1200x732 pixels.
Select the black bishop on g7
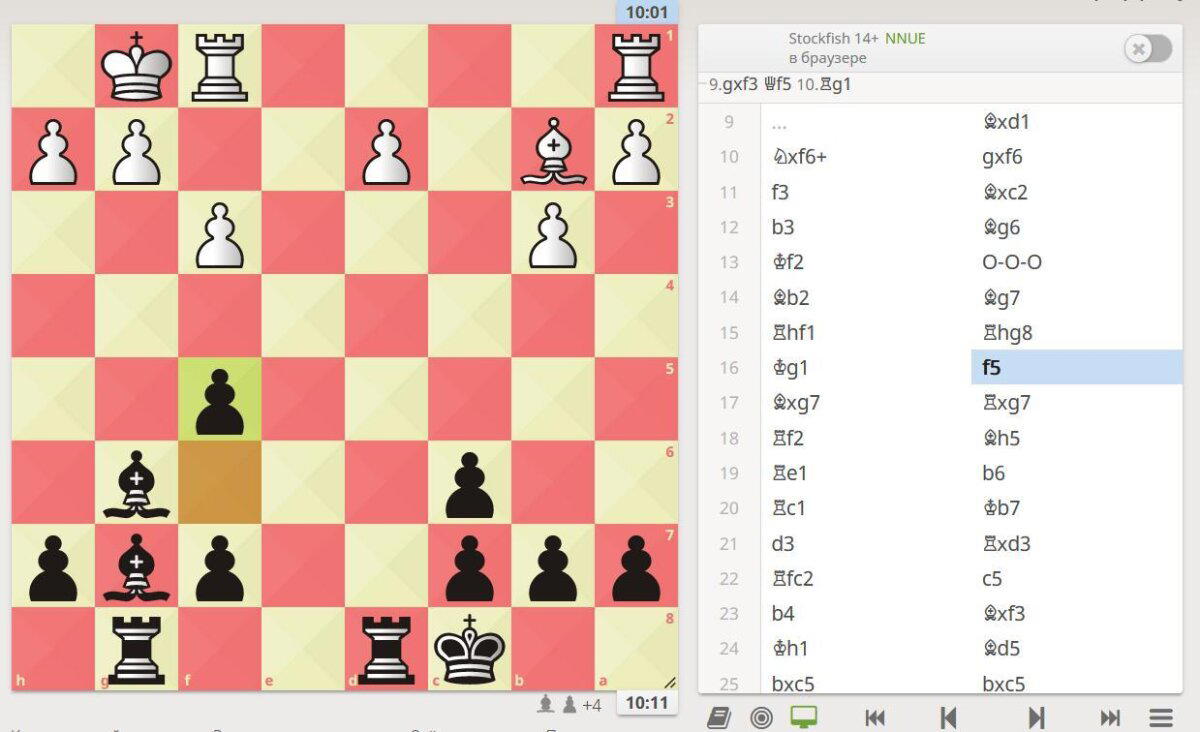pyautogui.click(x=136, y=565)
